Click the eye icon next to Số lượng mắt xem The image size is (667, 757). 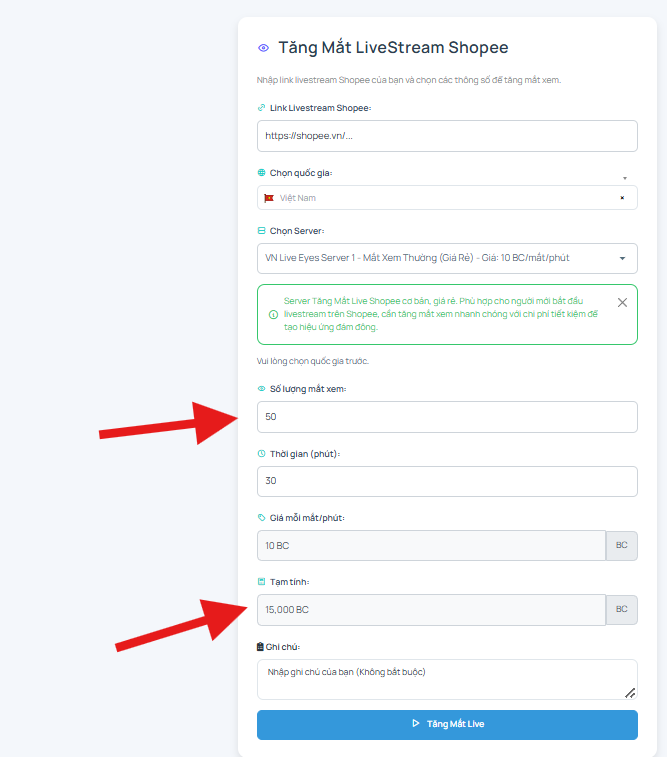pyautogui.click(x=261, y=389)
